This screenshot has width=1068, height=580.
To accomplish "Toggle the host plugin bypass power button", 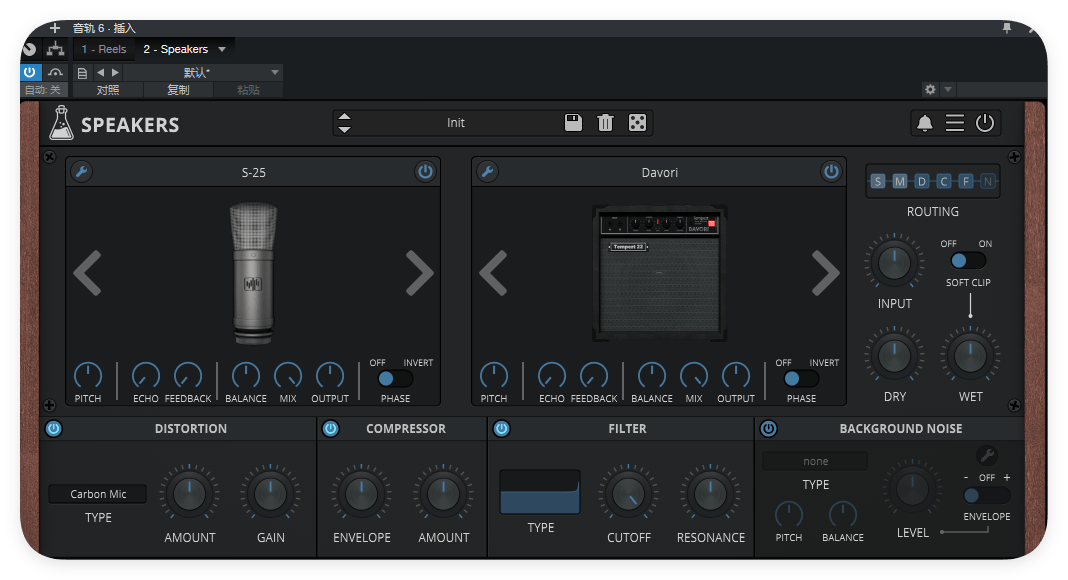I will 30,72.
